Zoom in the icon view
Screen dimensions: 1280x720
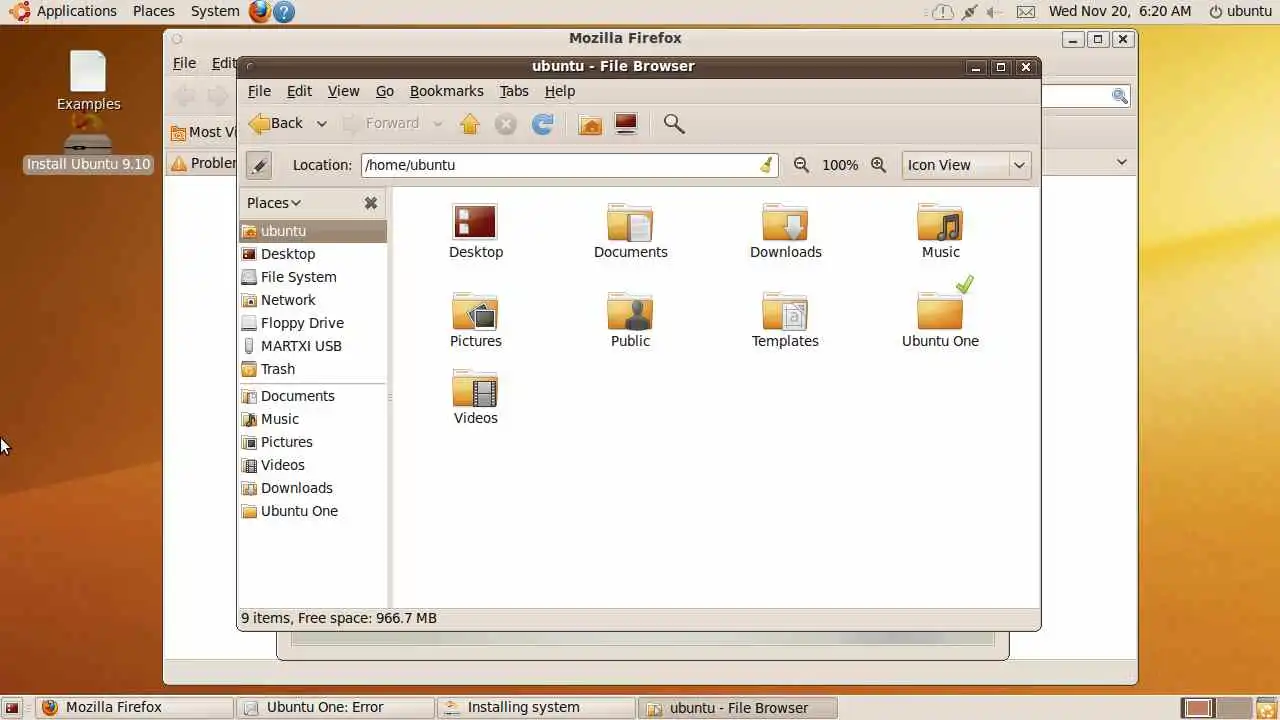tap(878, 165)
